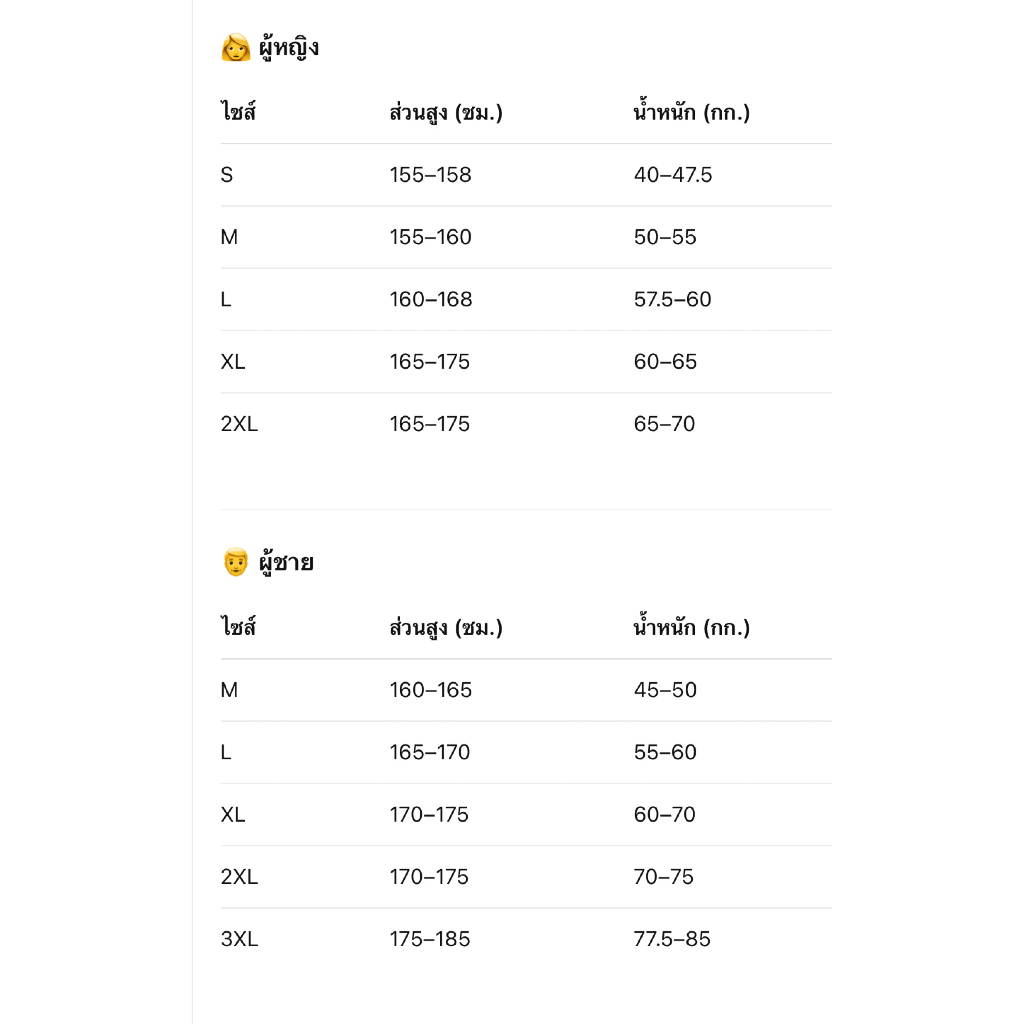Viewport: 1024px width, 1024px height.
Task: Select size S row in women's table
Action: coord(526,175)
